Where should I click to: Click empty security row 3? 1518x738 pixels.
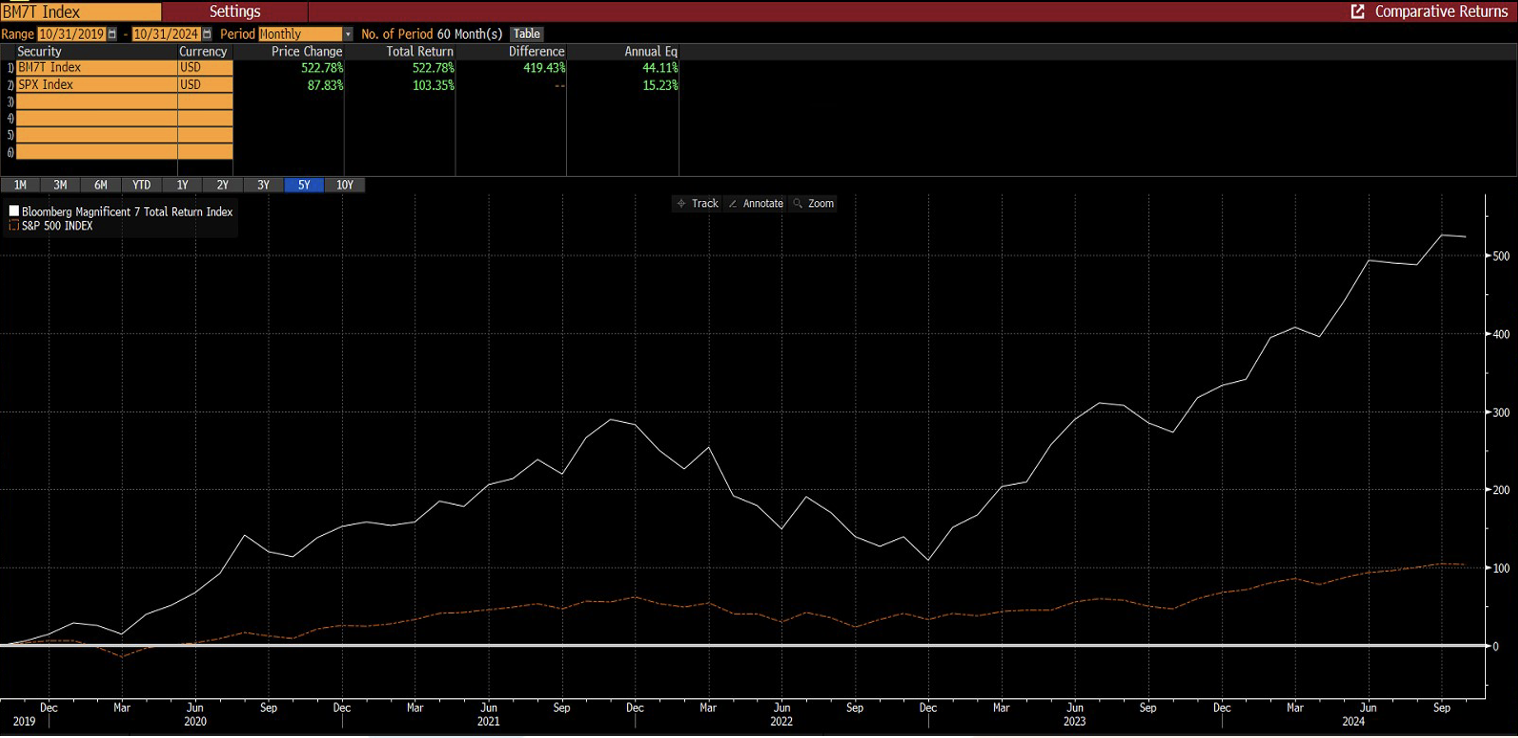tap(96, 101)
